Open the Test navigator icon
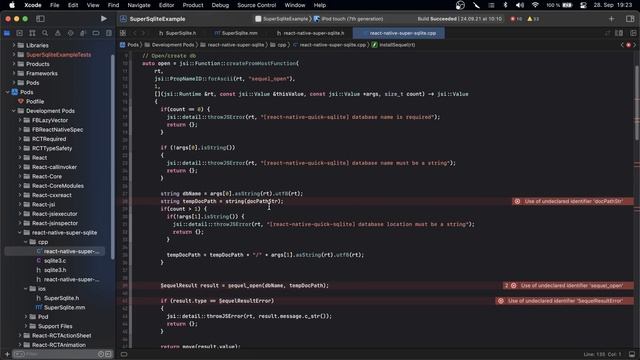640x360 pixels. point(70,33)
